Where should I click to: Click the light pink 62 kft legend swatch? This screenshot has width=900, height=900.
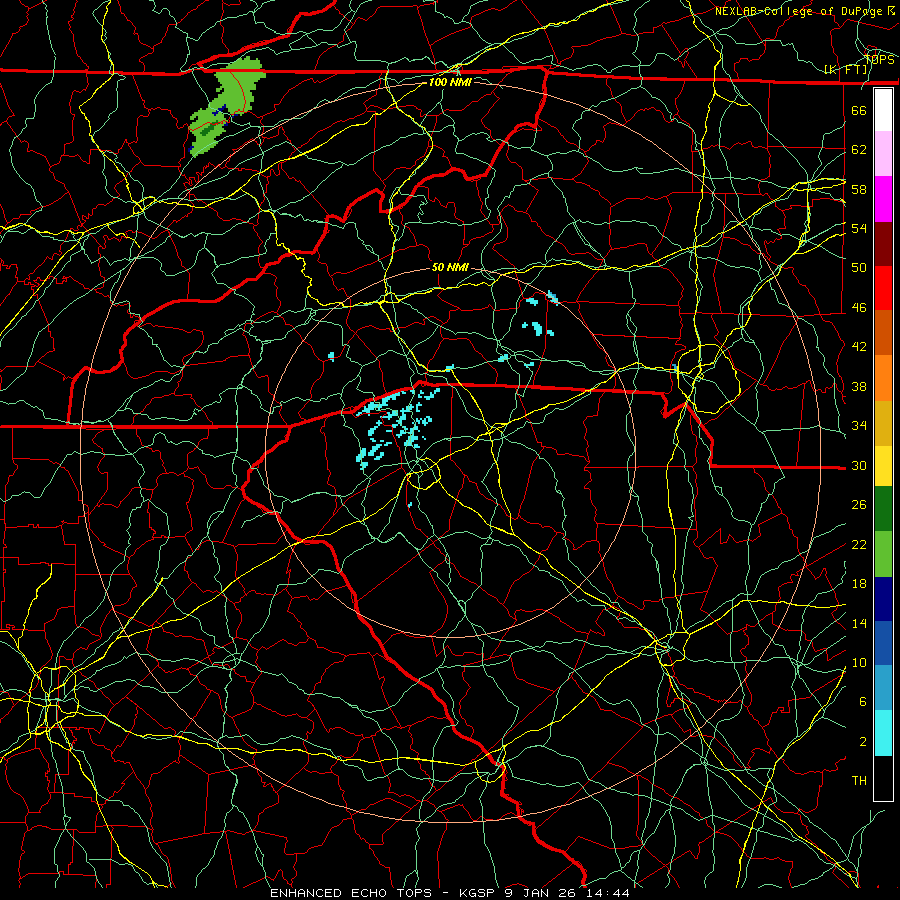point(883,154)
